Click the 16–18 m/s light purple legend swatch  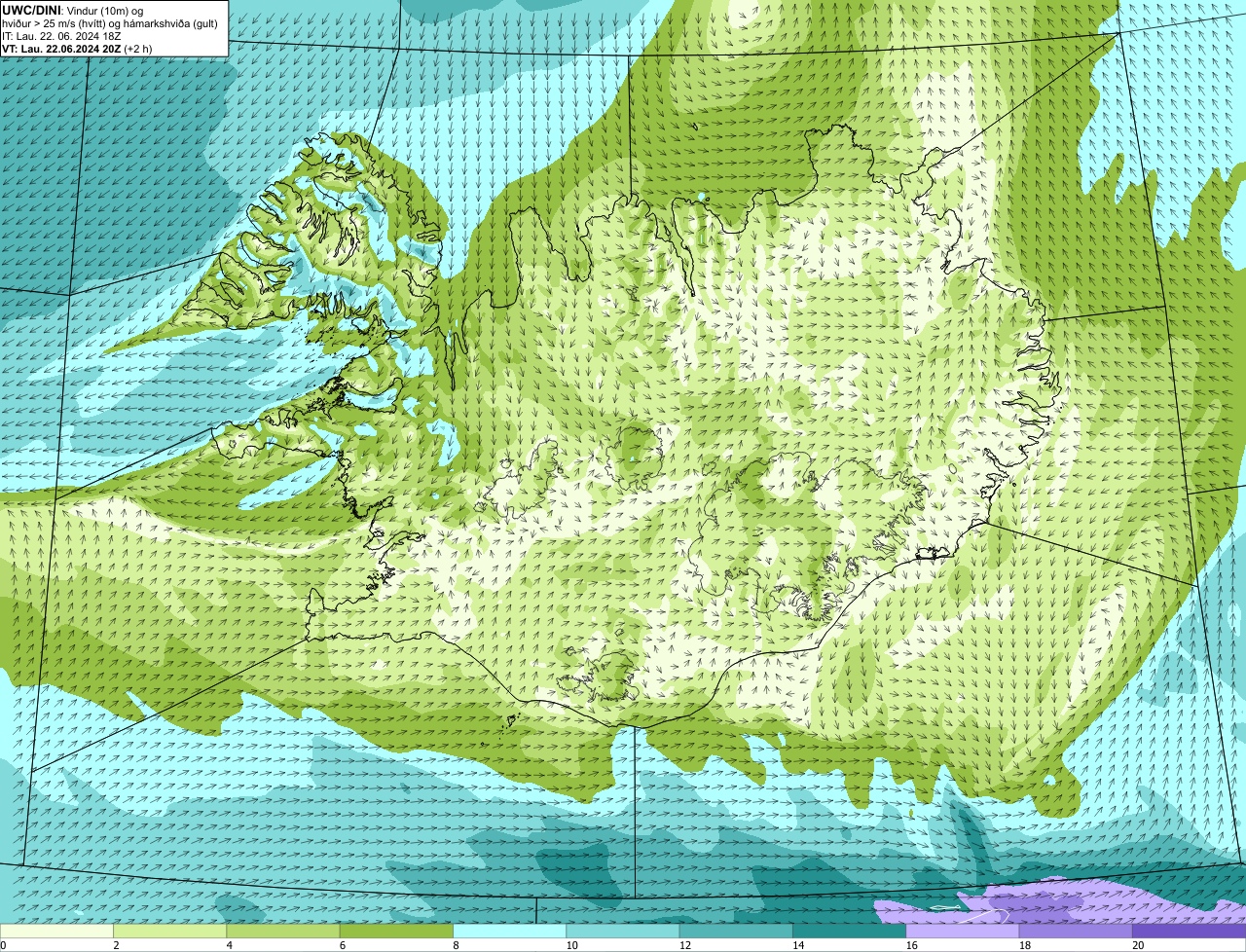963,932
